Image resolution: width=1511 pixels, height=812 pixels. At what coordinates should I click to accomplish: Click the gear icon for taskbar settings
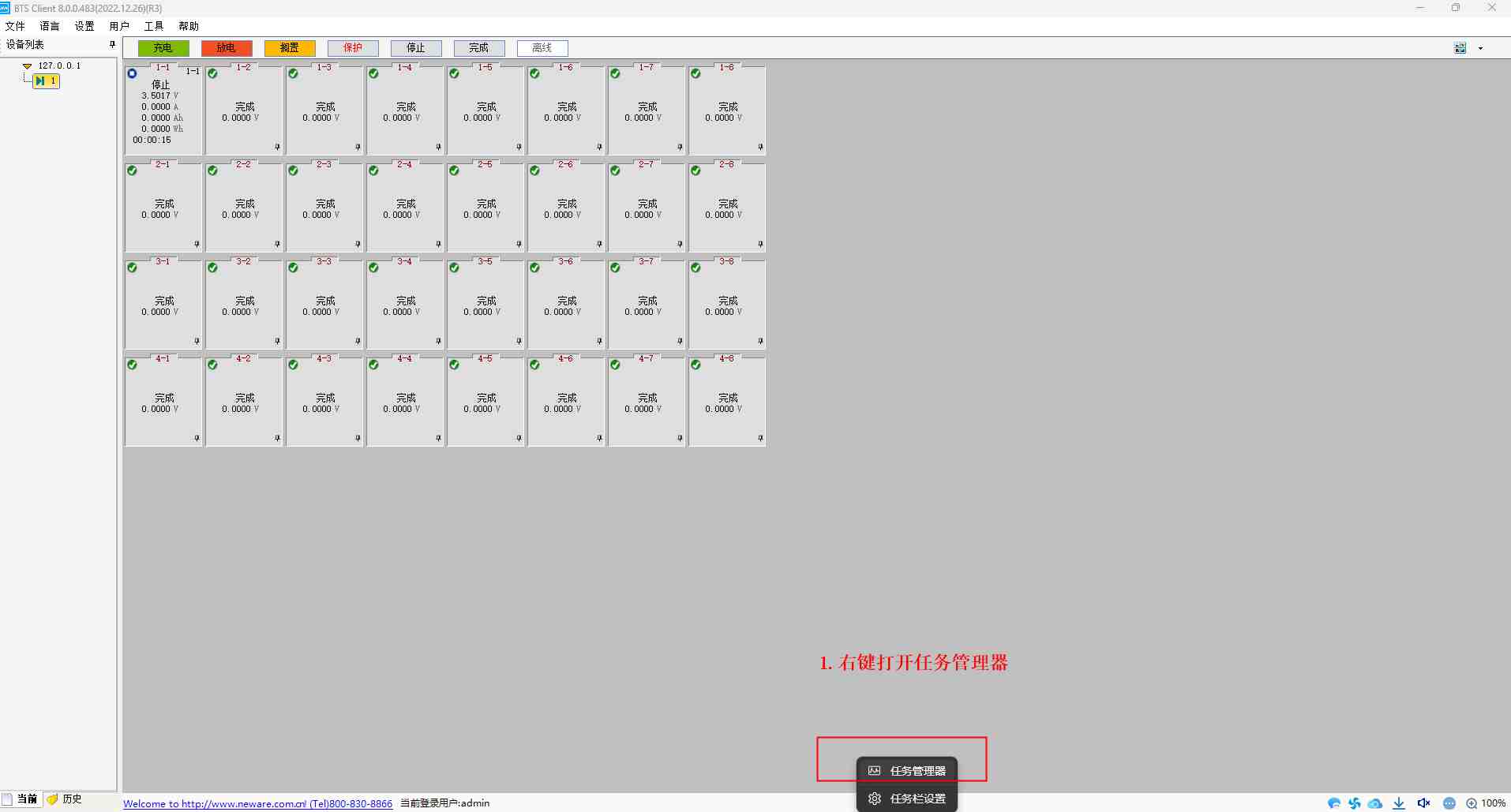pyautogui.click(x=874, y=799)
